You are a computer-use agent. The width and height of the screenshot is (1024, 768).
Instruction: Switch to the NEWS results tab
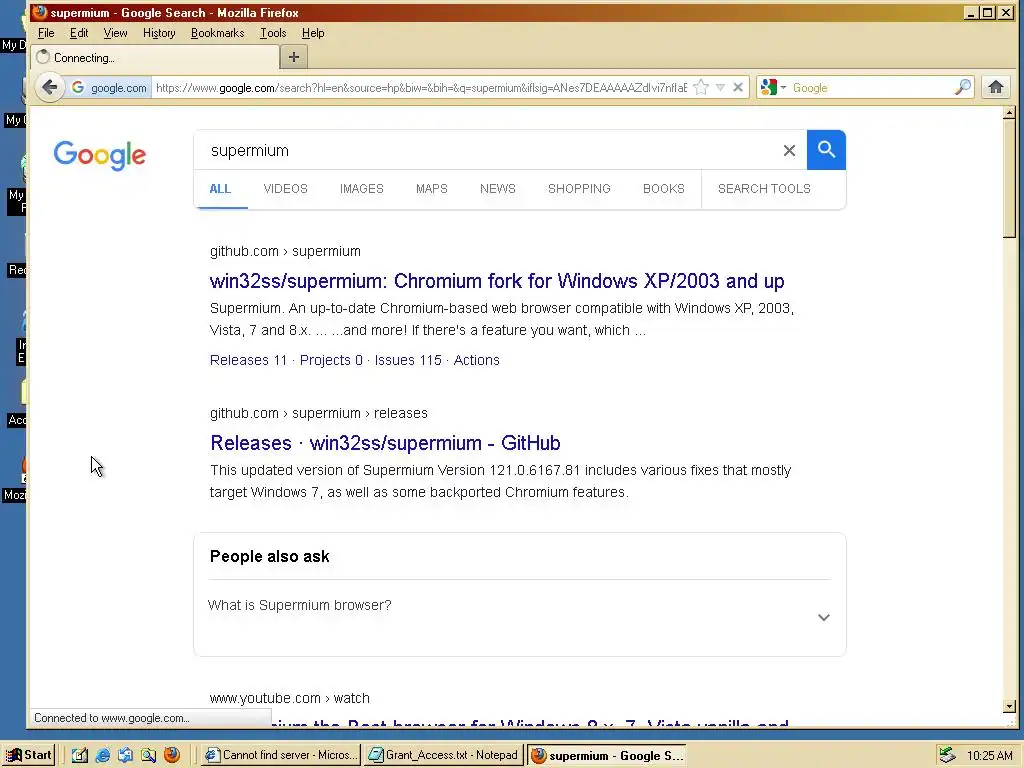point(498,189)
